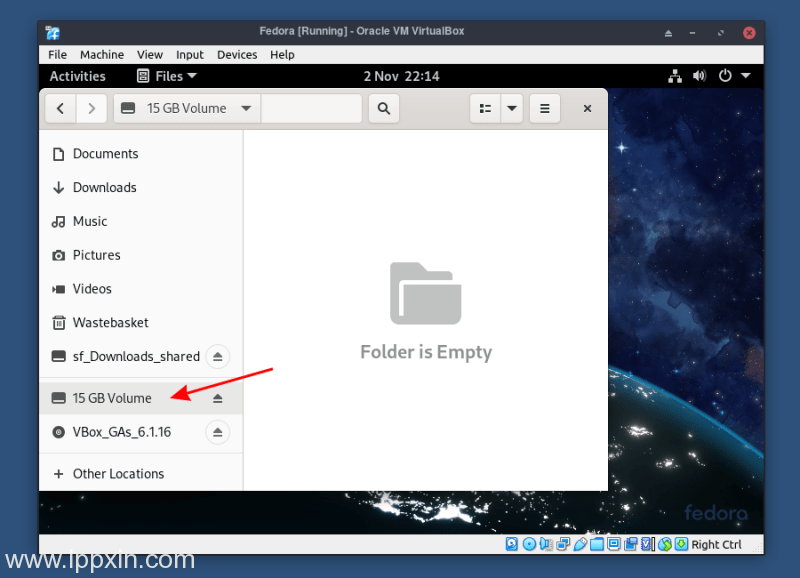Open the Files app menu in top bar
This screenshot has width=800, height=578.
167,76
